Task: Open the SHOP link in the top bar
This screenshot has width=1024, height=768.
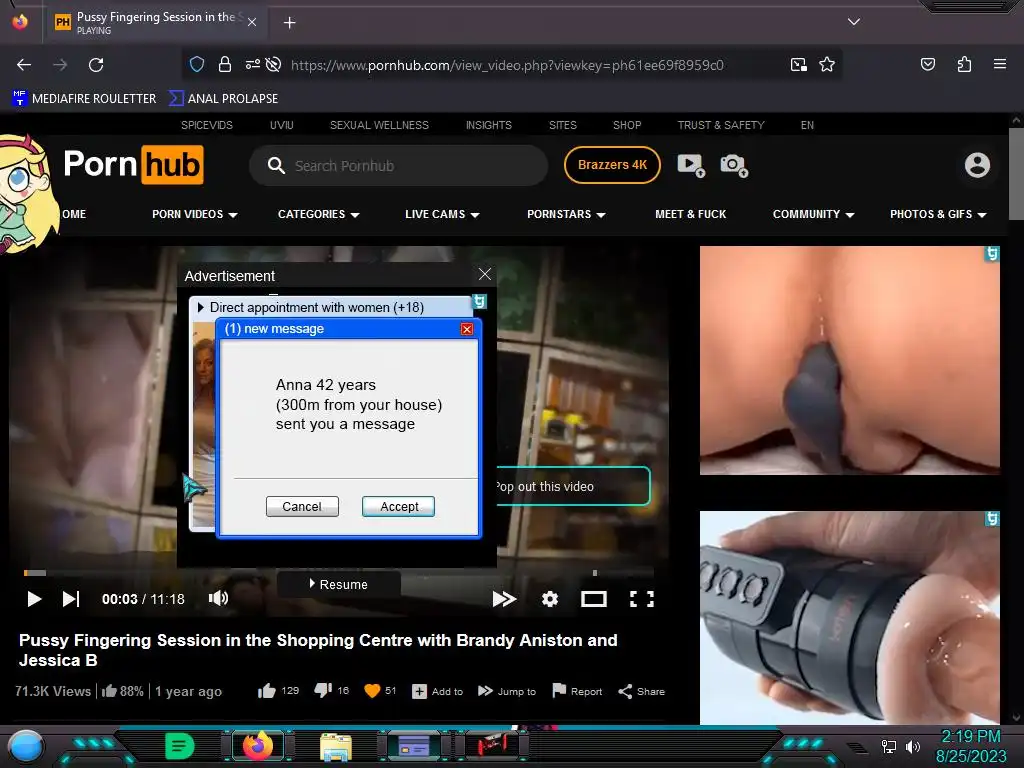Action: 627,125
